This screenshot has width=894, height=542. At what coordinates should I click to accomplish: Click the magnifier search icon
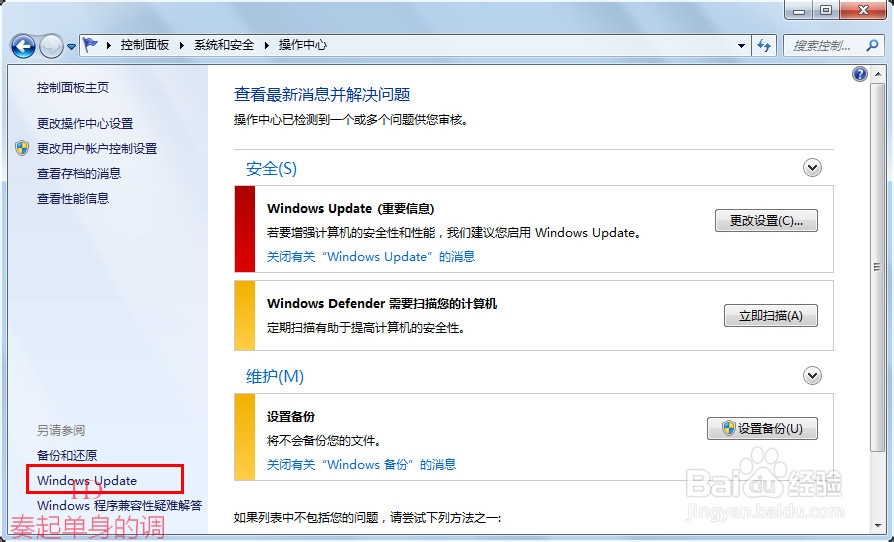click(872, 45)
